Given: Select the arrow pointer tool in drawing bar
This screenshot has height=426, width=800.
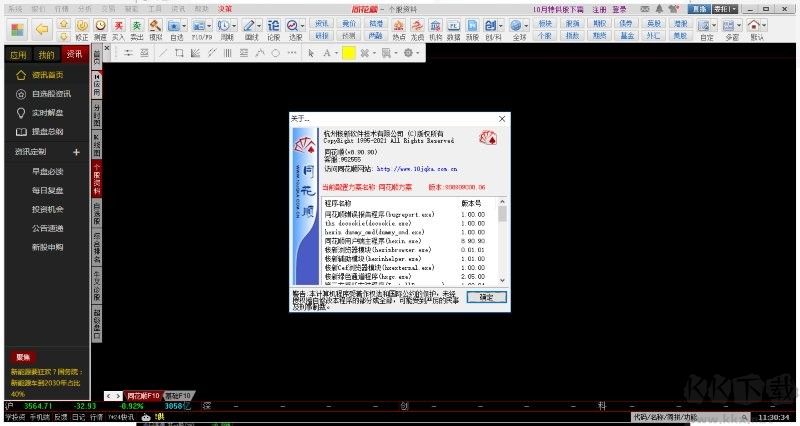Looking at the screenshot, I should [x=311, y=53].
